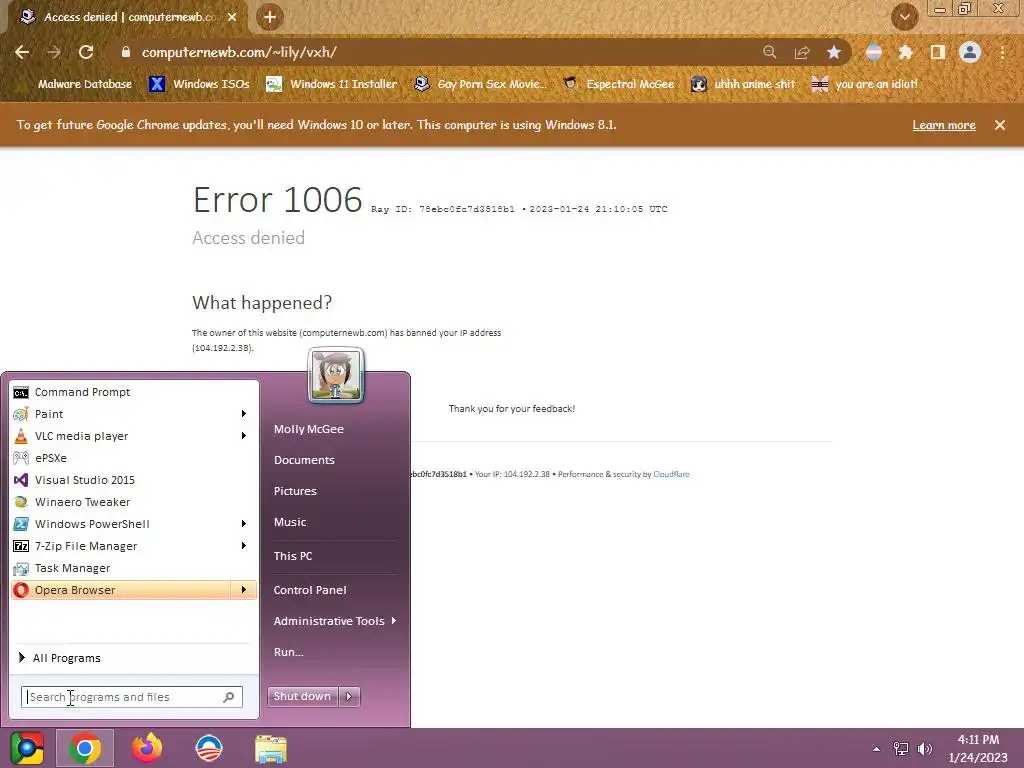Open Control Panel from Start menu
This screenshot has width=1024, height=768.
310,590
